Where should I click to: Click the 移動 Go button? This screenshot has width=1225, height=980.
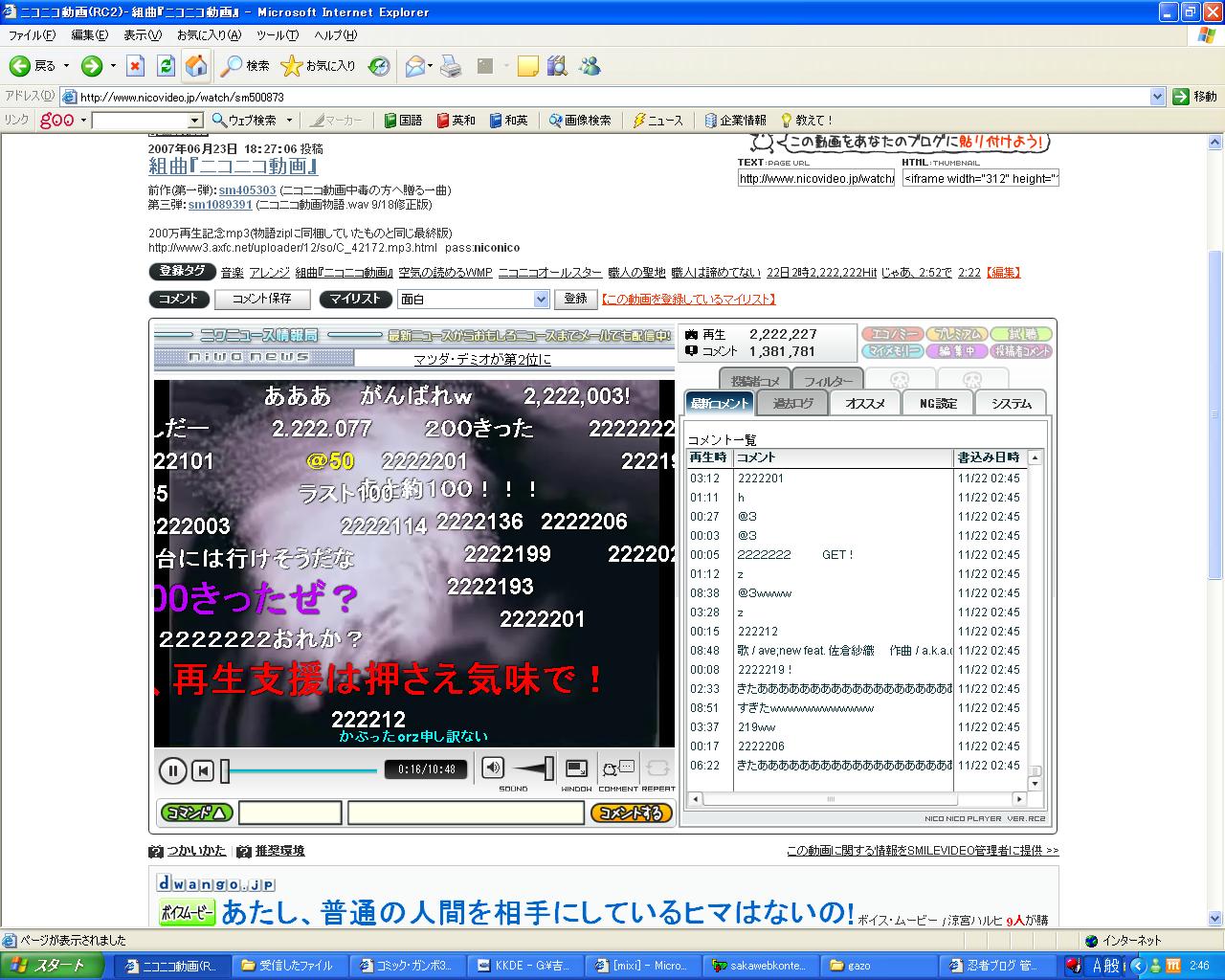(x=1195, y=97)
